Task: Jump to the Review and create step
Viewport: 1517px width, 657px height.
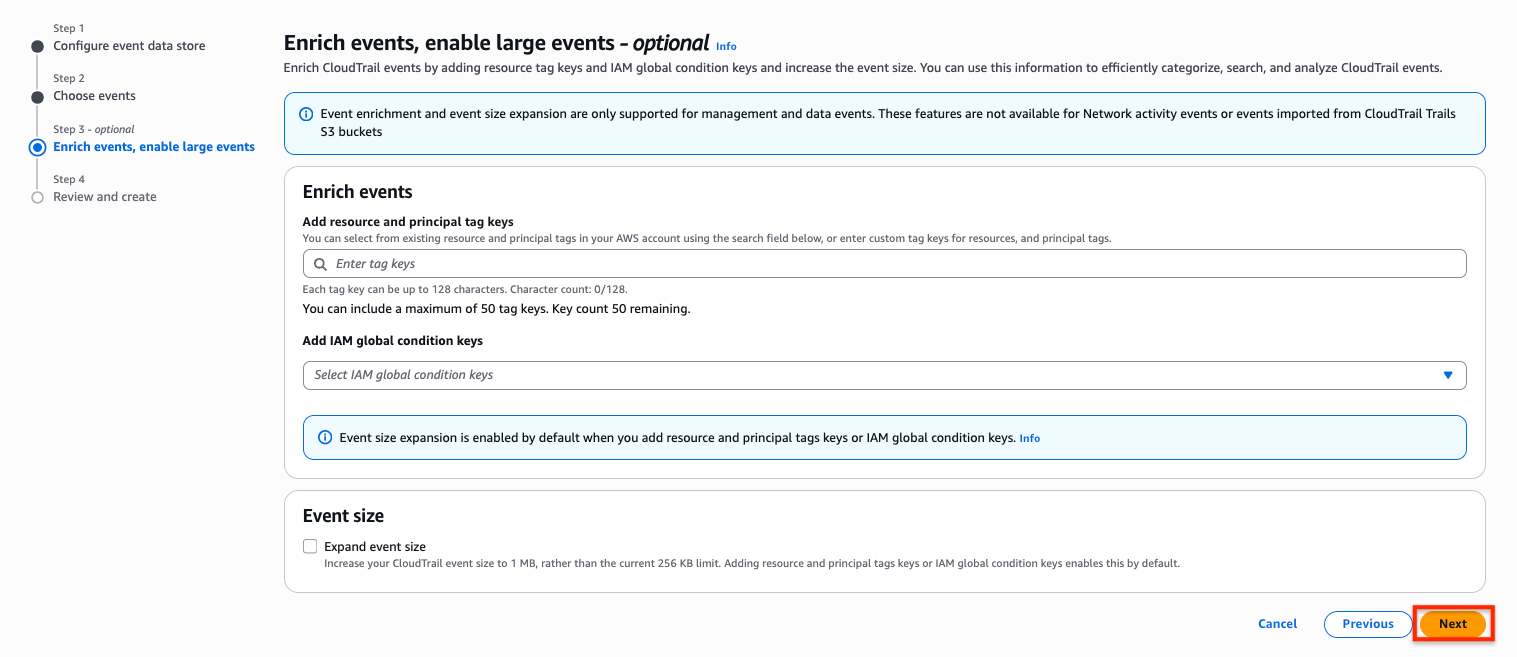Action: tap(104, 196)
